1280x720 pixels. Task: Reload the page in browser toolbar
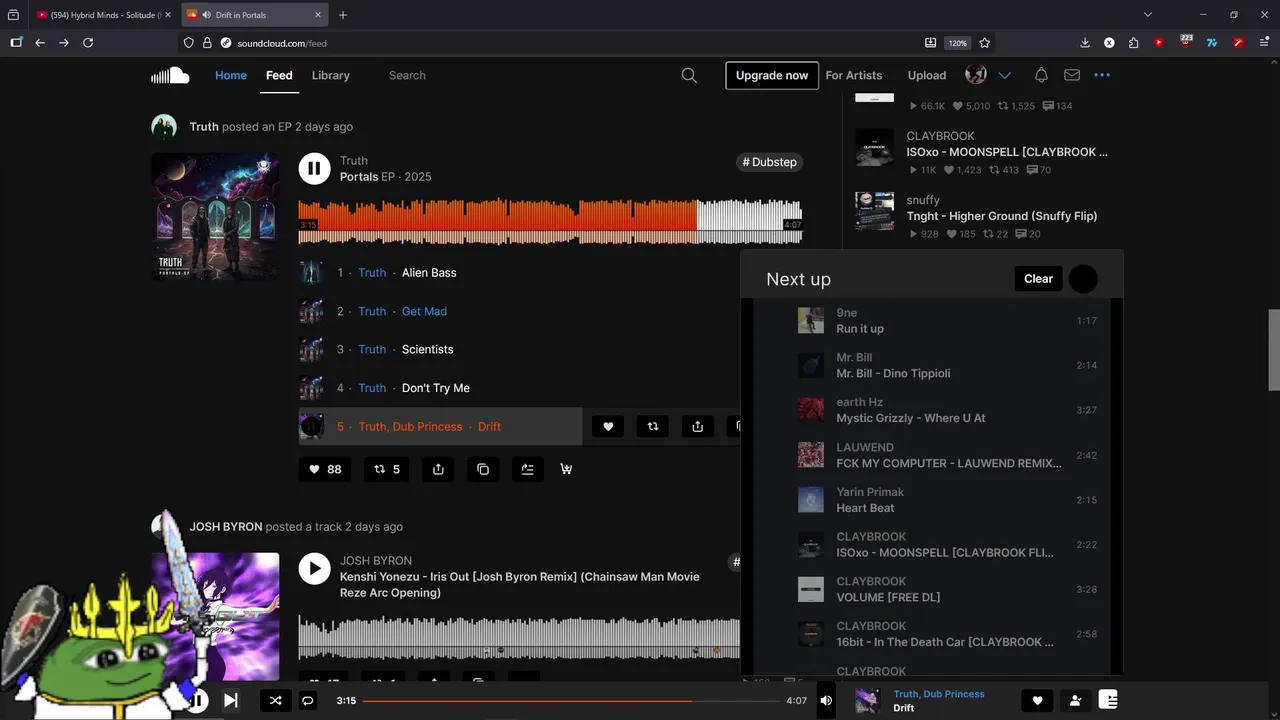pos(88,43)
